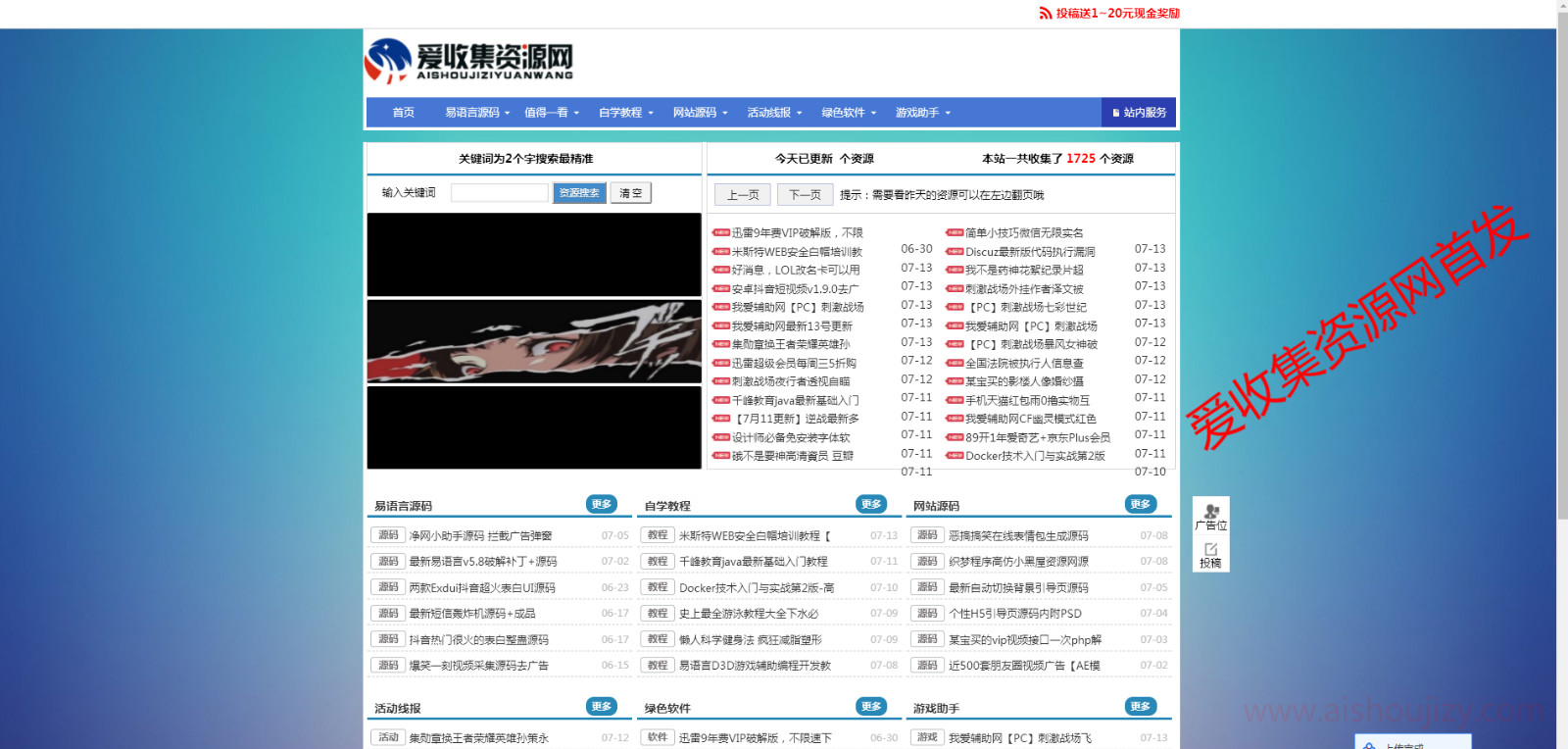Screen dimensions: 1568x749
Task: Expand the 绿色软件 nav dropdown
Action: (849, 113)
